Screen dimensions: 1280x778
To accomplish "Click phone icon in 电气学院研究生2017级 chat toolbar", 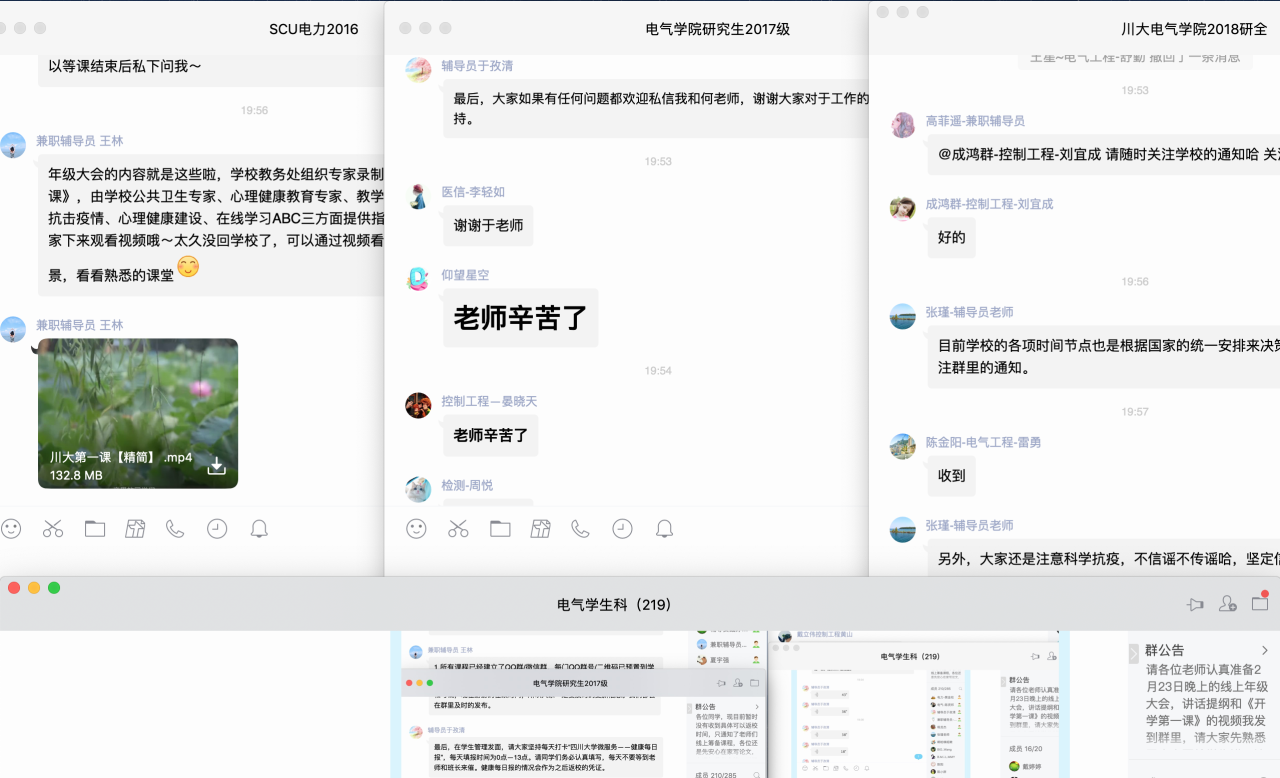I will point(580,529).
